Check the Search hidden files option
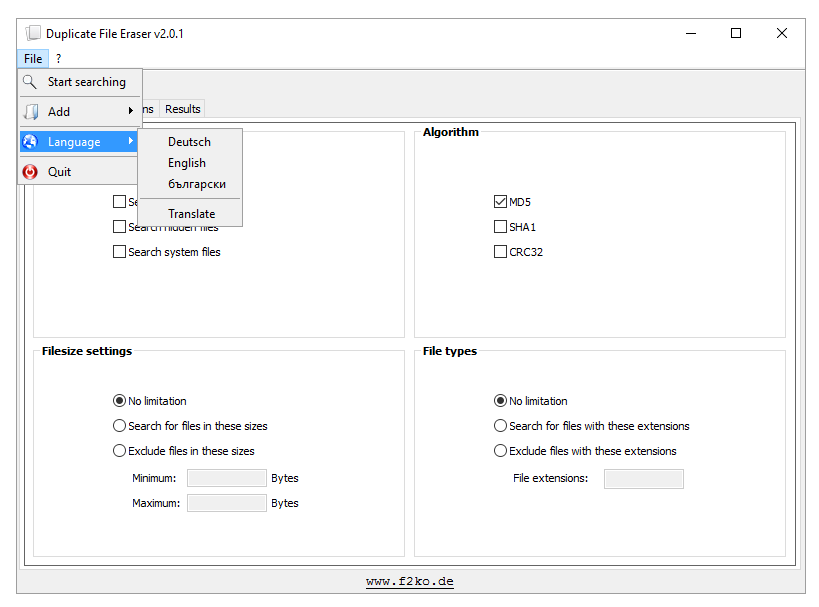Viewport: 819px width, 607px height. click(x=119, y=227)
